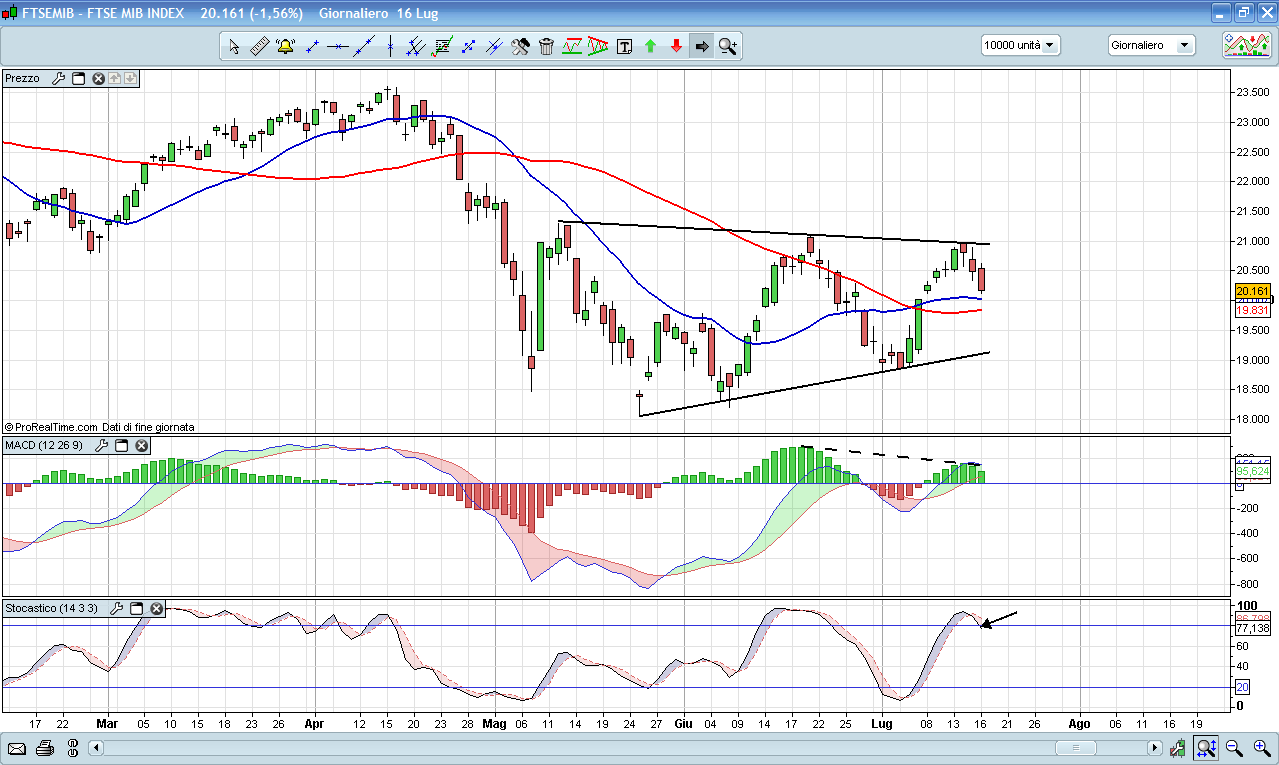This screenshot has height=765, width=1279.
Task: Open the 10000 unità dropdown
Action: click(1020, 45)
